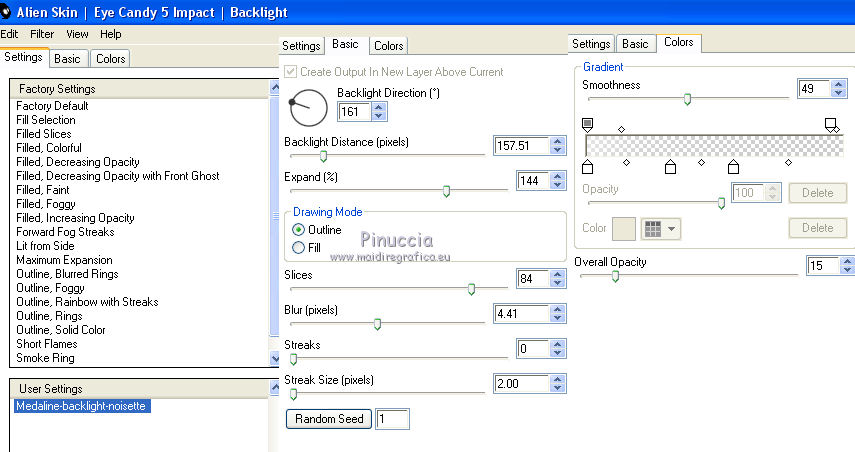
Task: Adjust the Smoothness slider
Action: 688,99
